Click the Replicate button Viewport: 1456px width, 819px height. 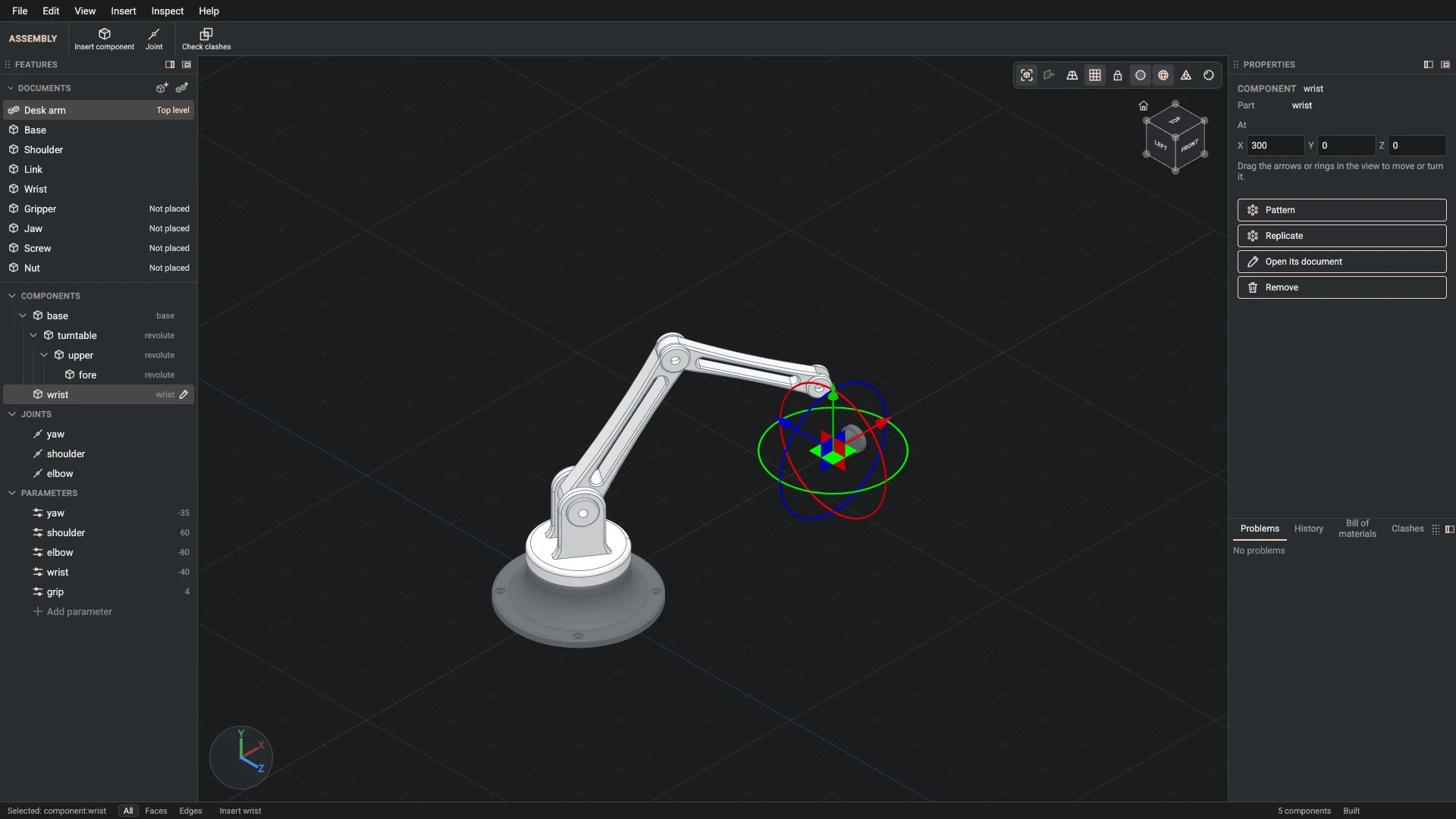coord(1341,236)
